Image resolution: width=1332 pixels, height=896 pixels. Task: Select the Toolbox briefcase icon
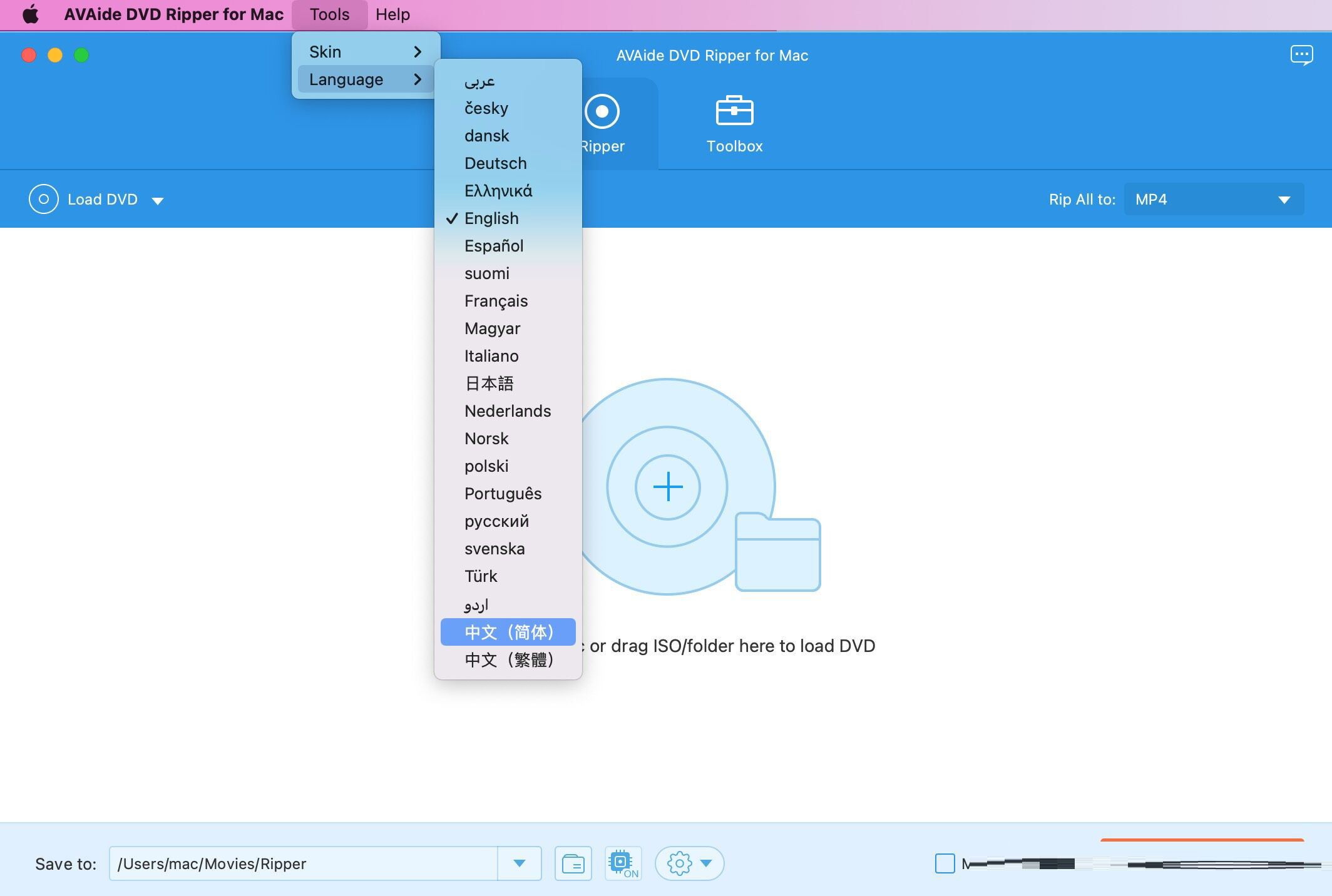click(x=734, y=111)
